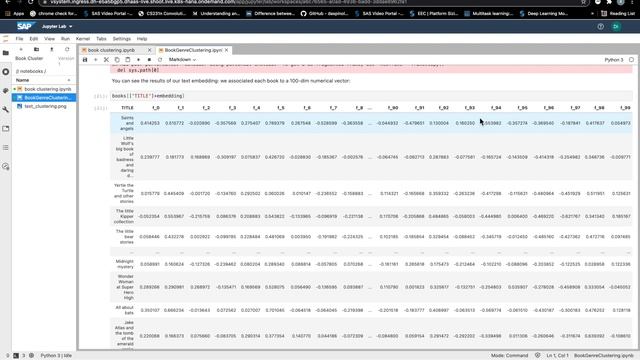The image size is (640, 360).
Task: Open the Reading List bookmark button
Action: coord(619,13)
